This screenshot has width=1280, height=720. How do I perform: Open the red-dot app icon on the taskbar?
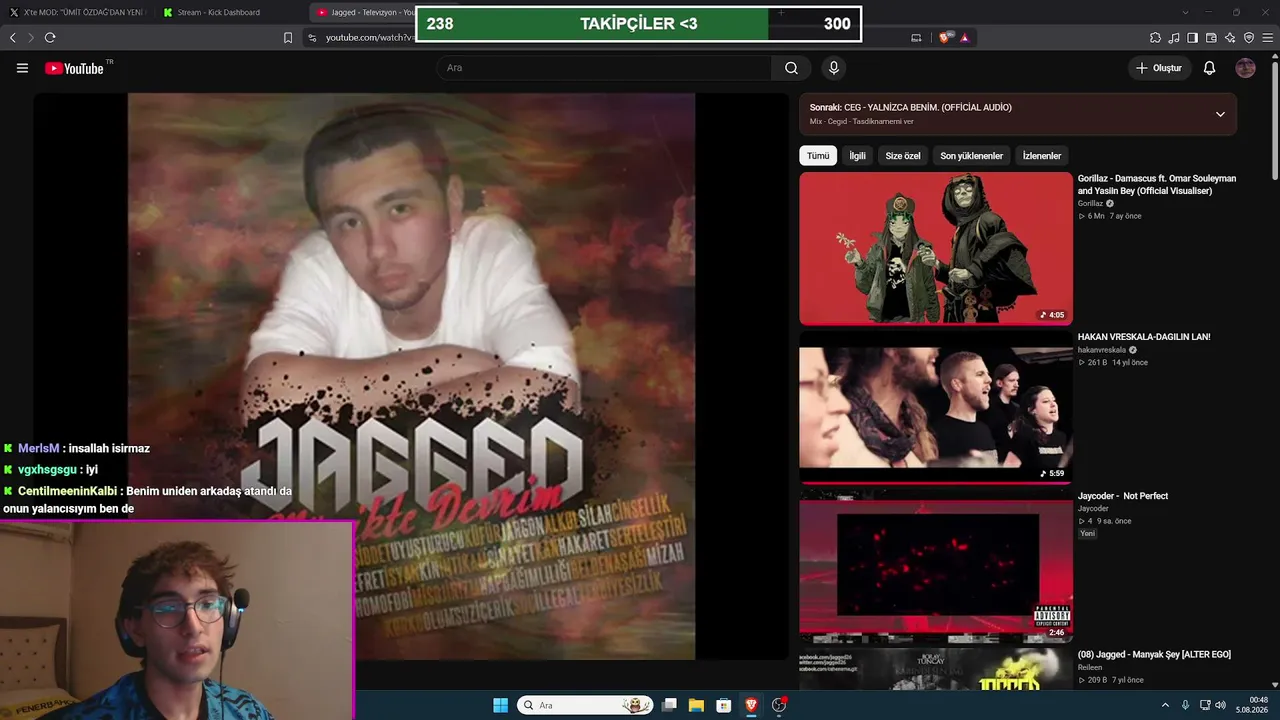pos(779,705)
